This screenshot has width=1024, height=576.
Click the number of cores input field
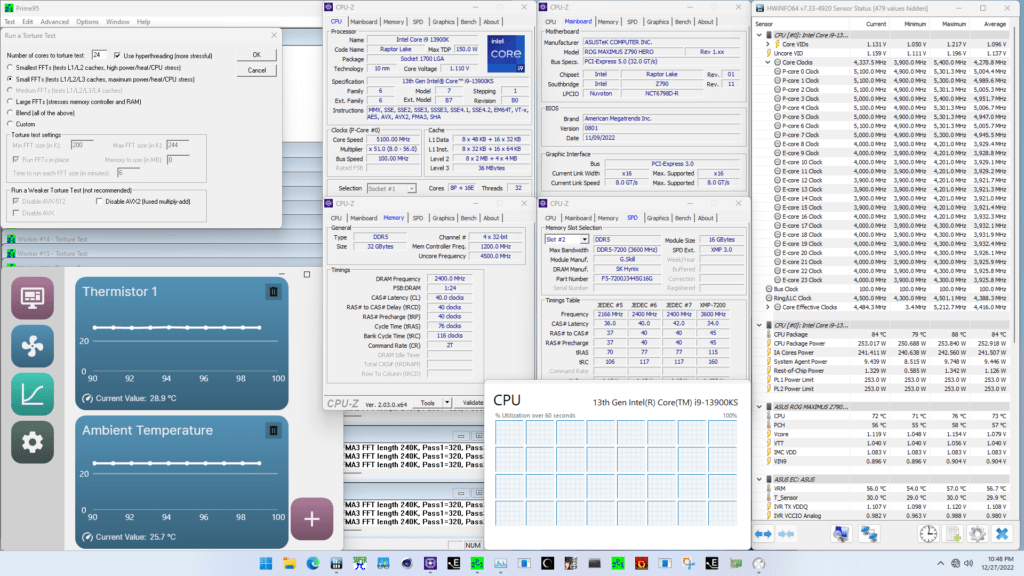tap(100, 54)
